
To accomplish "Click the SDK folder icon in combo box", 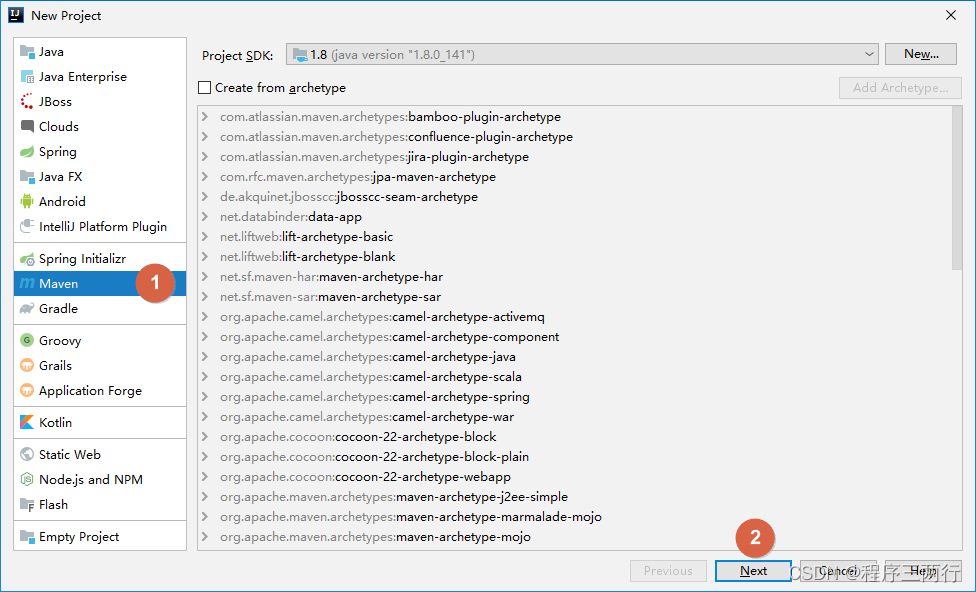I will tap(300, 55).
